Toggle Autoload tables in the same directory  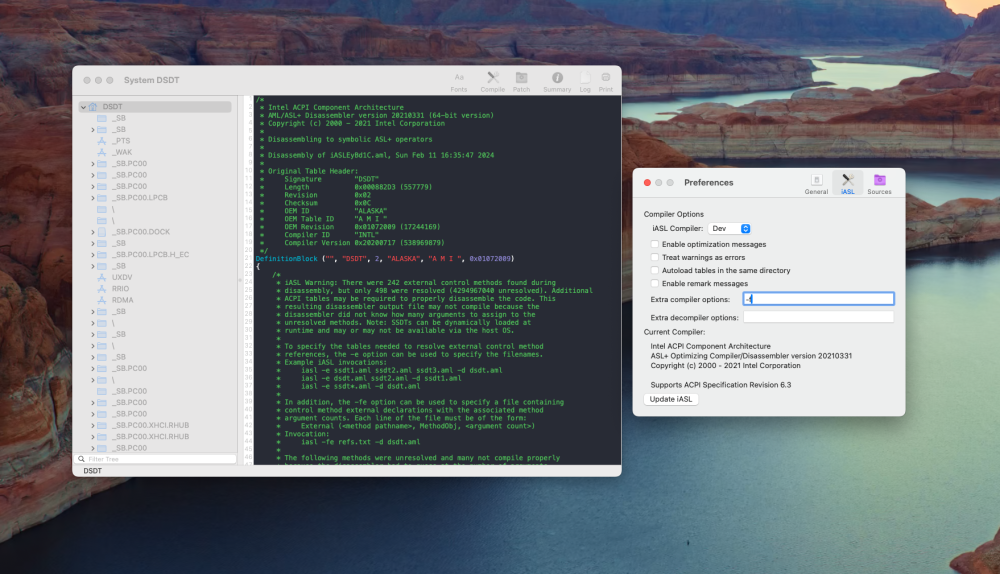click(654, 270)
